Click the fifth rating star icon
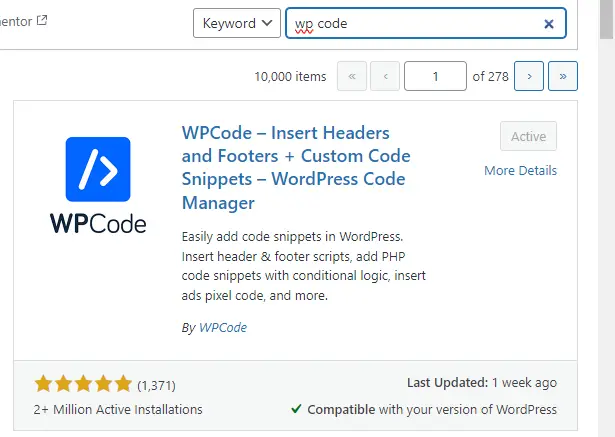The width and height of the screenshot is (615, 437). click(x=123, y=384)
